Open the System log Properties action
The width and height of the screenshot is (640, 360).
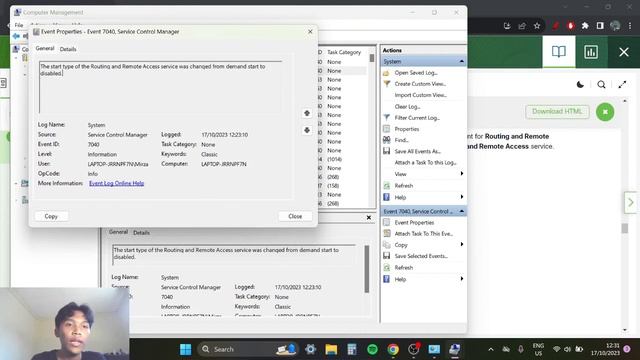tap(407, 129)
